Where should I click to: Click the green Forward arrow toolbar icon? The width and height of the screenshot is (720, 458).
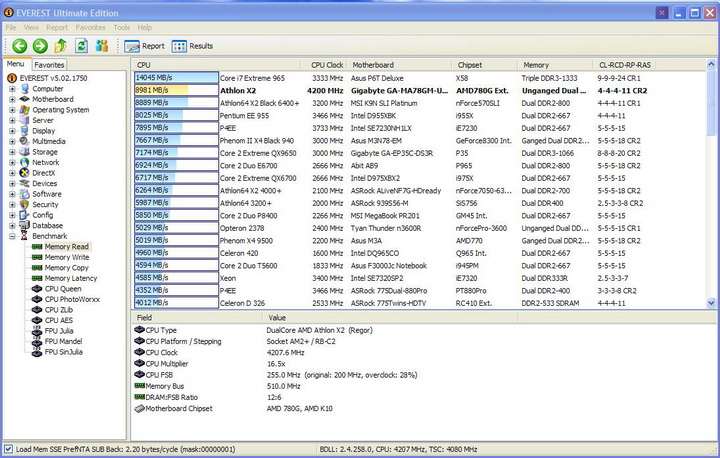click(x=40, y=46)
